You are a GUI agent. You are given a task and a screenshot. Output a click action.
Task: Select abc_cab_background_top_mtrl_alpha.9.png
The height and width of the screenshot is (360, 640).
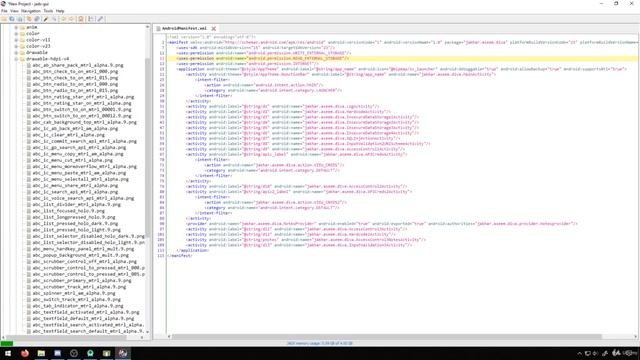(84, 122)
